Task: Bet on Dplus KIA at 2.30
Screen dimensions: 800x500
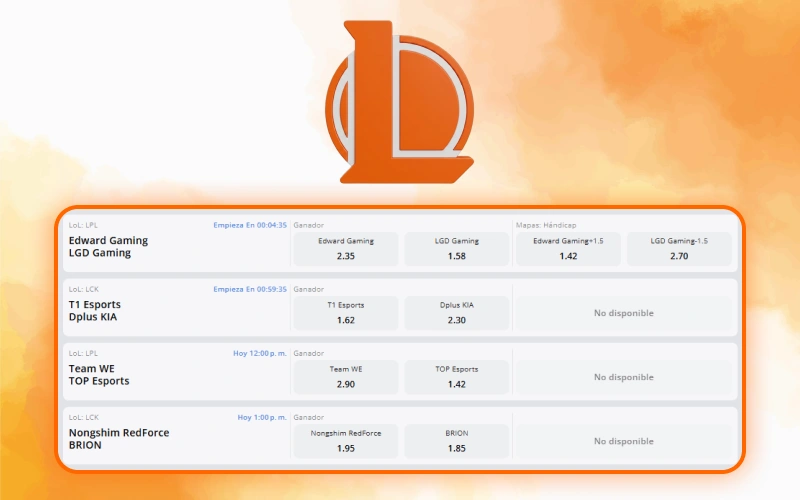Action: (457, 313)
